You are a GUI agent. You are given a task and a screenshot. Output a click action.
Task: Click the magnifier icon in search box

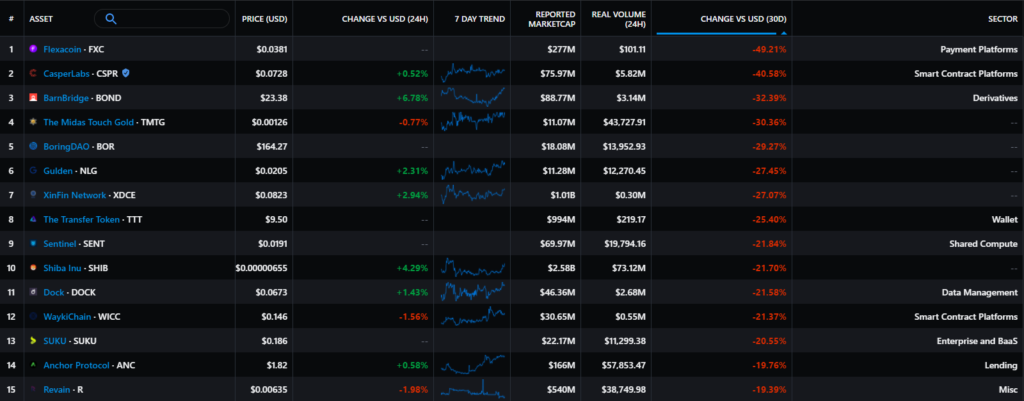click(111, 18)
